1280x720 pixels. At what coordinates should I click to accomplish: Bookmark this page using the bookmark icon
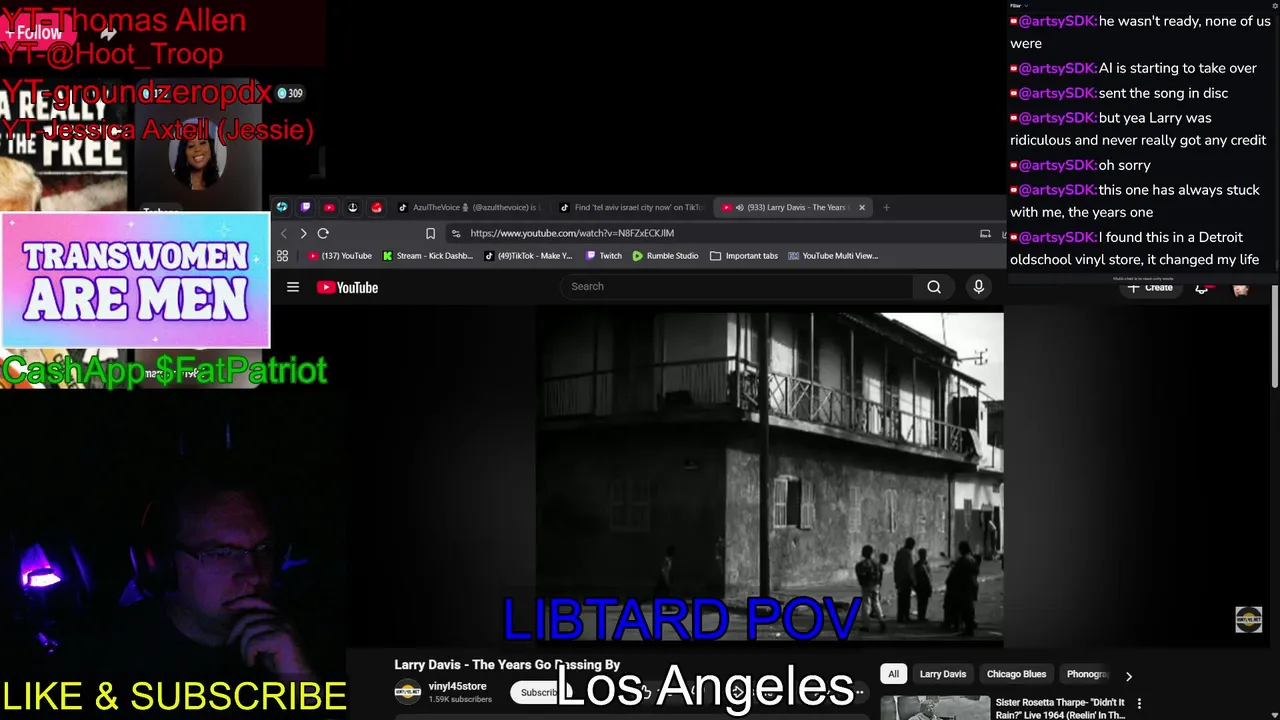pos(430,233)
